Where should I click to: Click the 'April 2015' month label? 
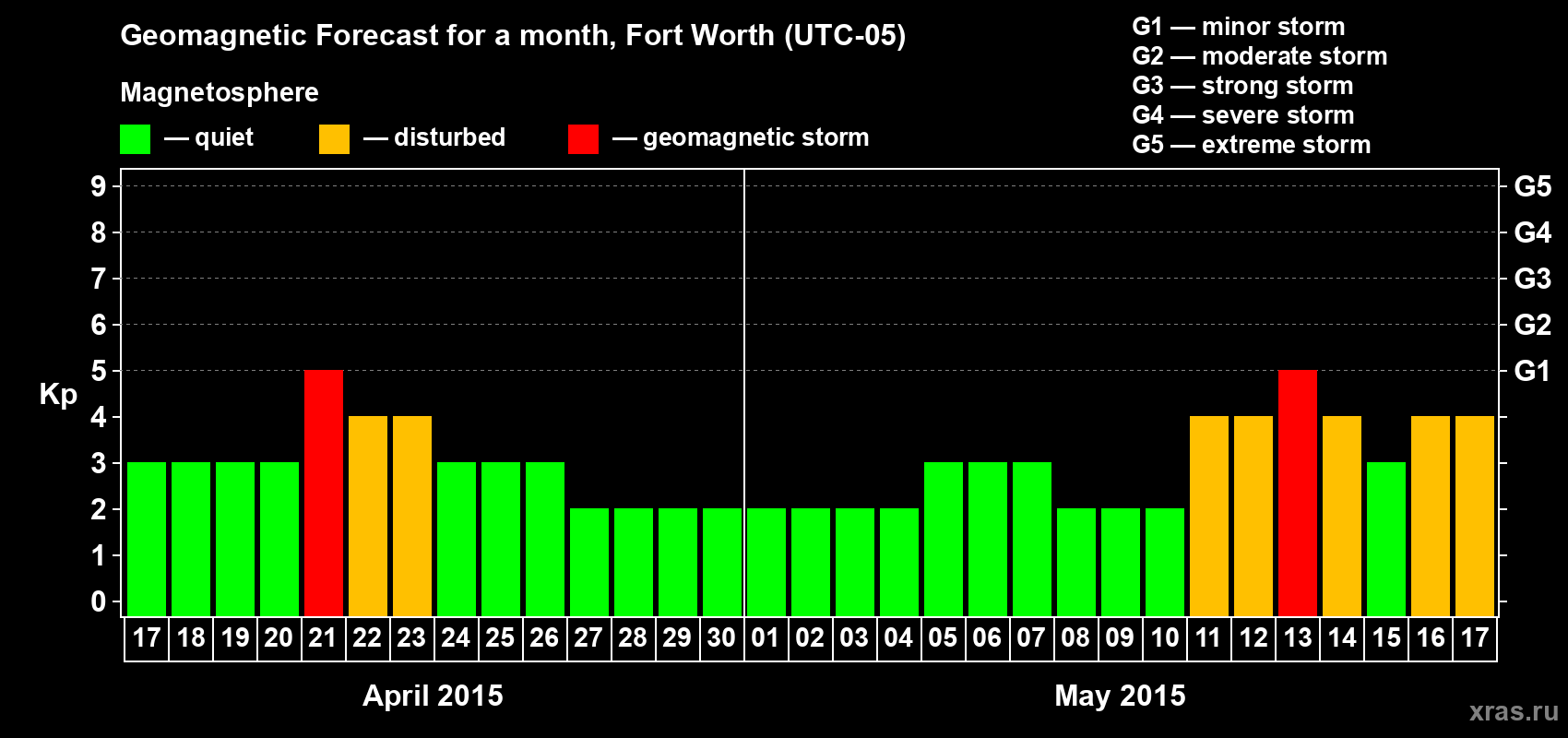point(433,696)
